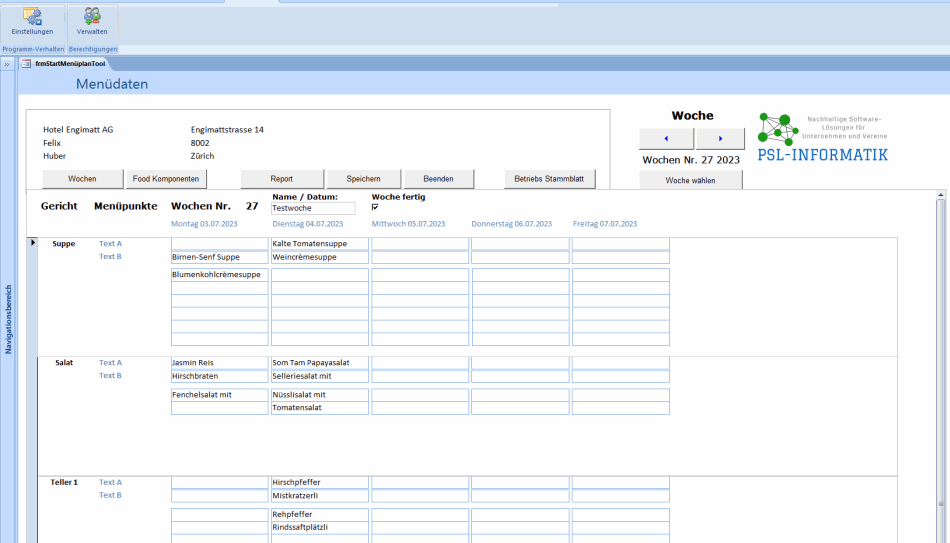This screenshot has width=950, height=543.
Task: Click the Selleriesalat mit cell
Action: pyautogui.click(x=319, y=376)
